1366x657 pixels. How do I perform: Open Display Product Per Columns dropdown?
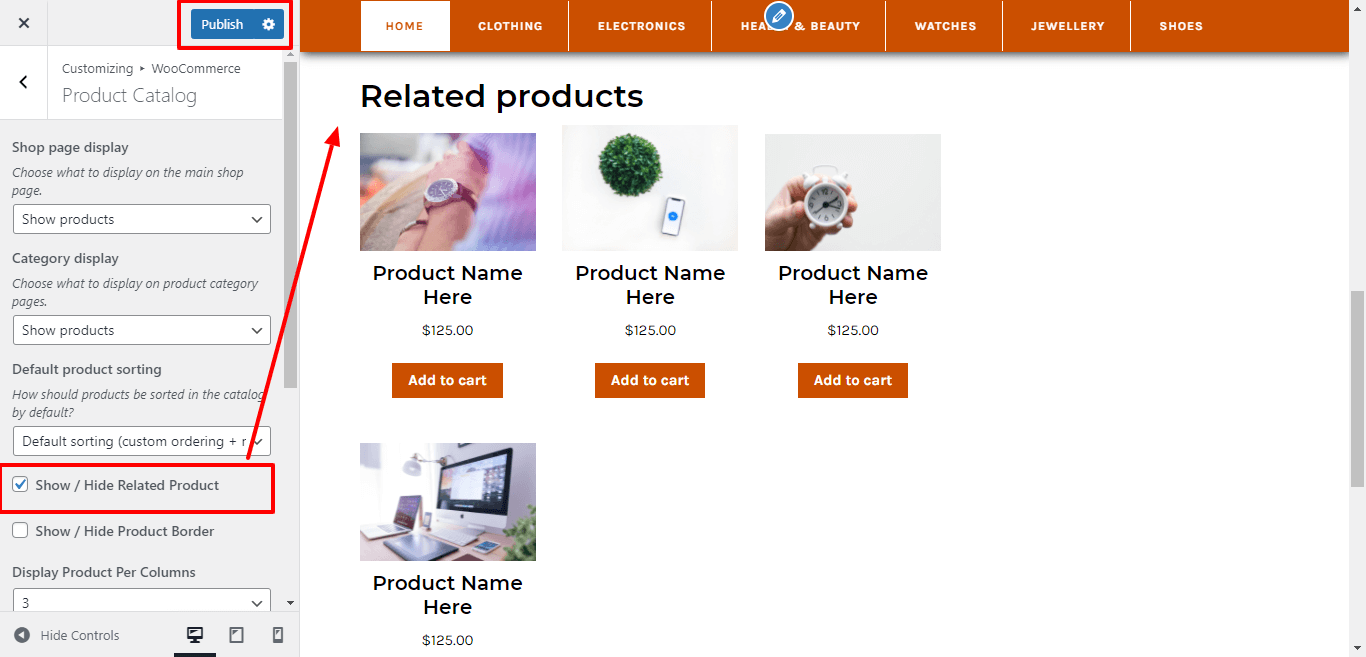(x=142, y=601)
